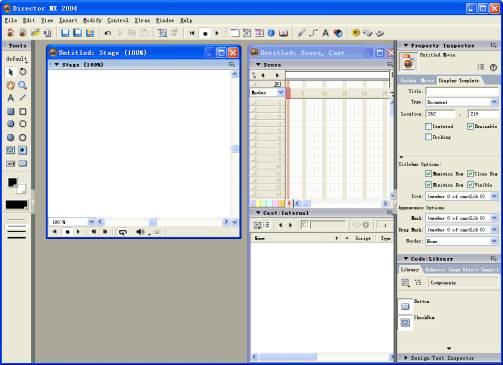Open the Member display dropdown in Score

(281, 92)
